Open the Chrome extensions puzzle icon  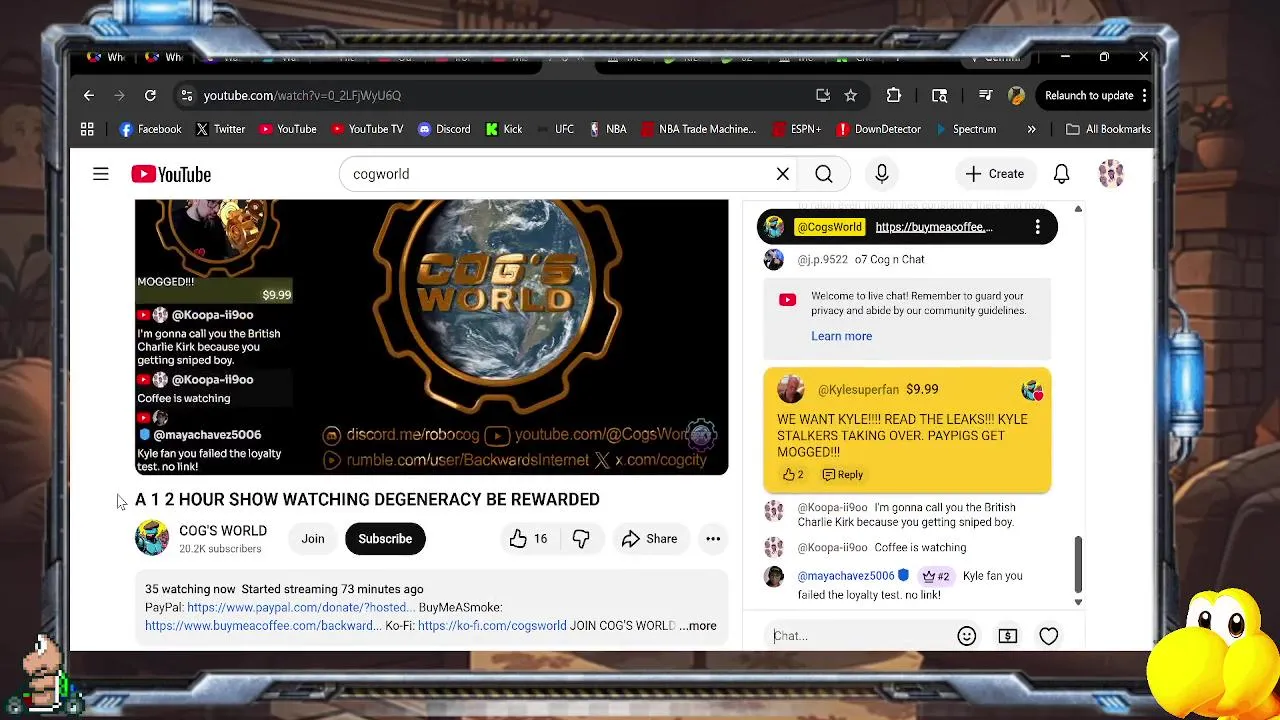click(894, 95)
